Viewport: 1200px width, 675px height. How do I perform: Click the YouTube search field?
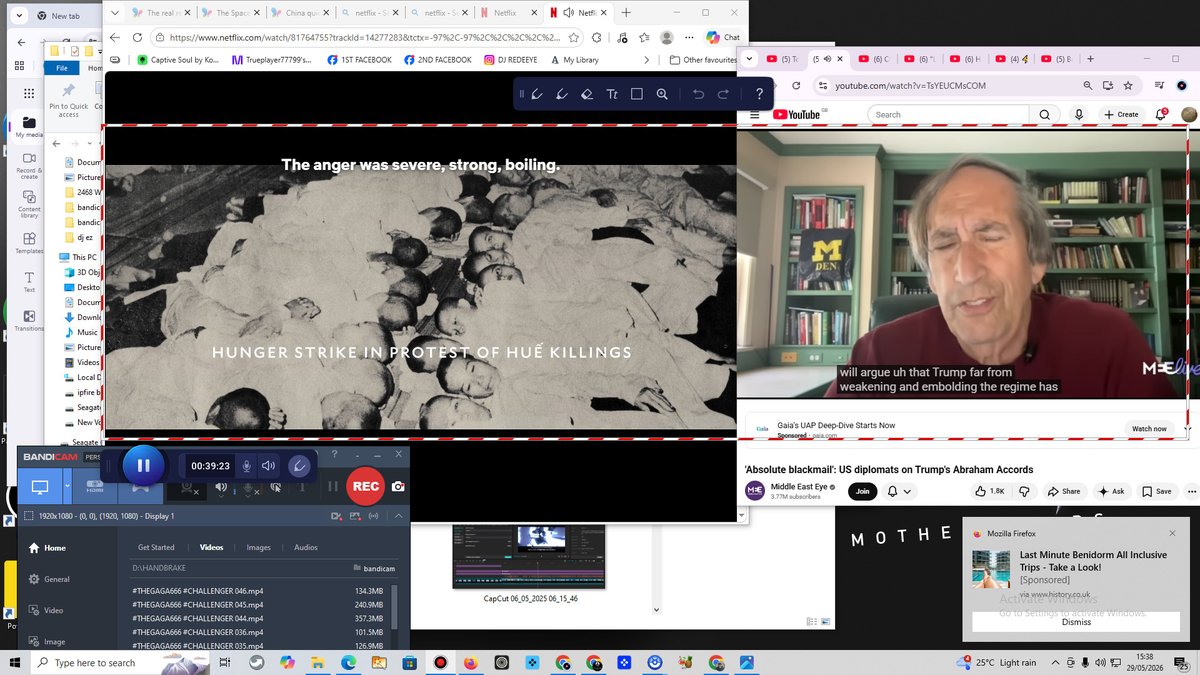click(946, 115)
